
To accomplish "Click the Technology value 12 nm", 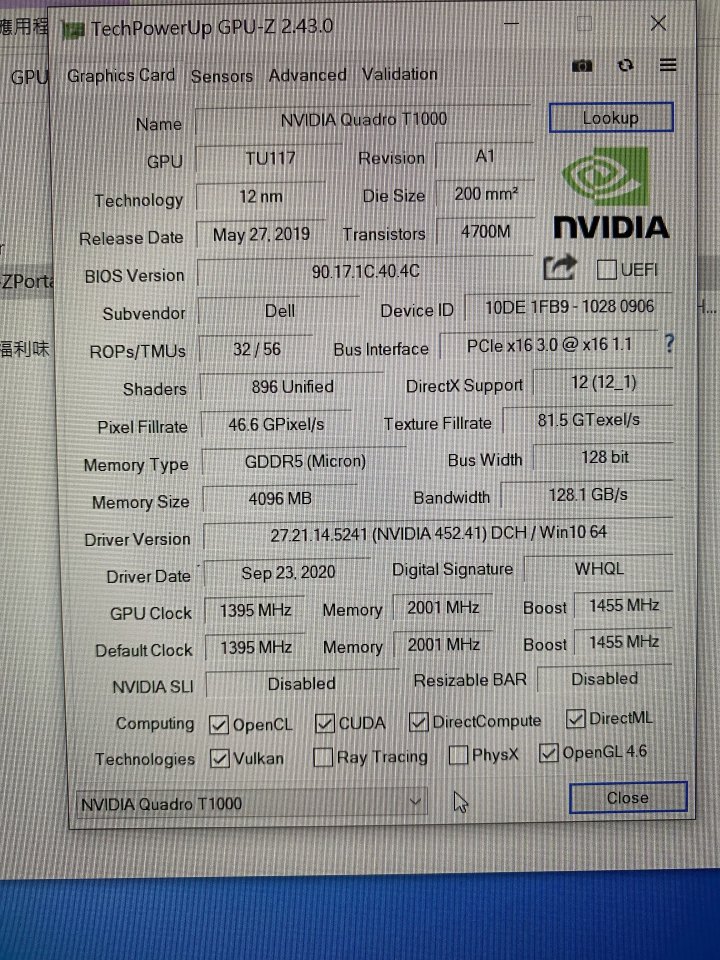I will coord(261,197).
